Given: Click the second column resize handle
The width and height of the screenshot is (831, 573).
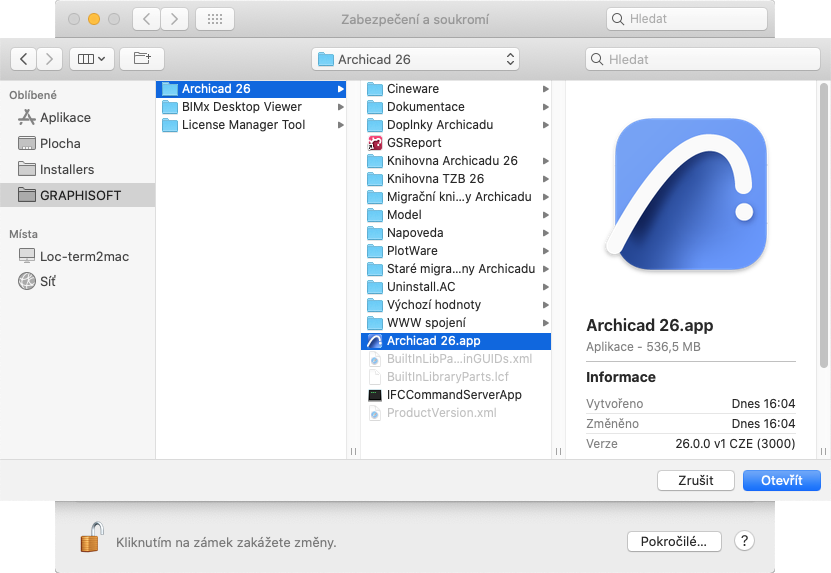Looking at the screenshot, I should tap(558, 452).
